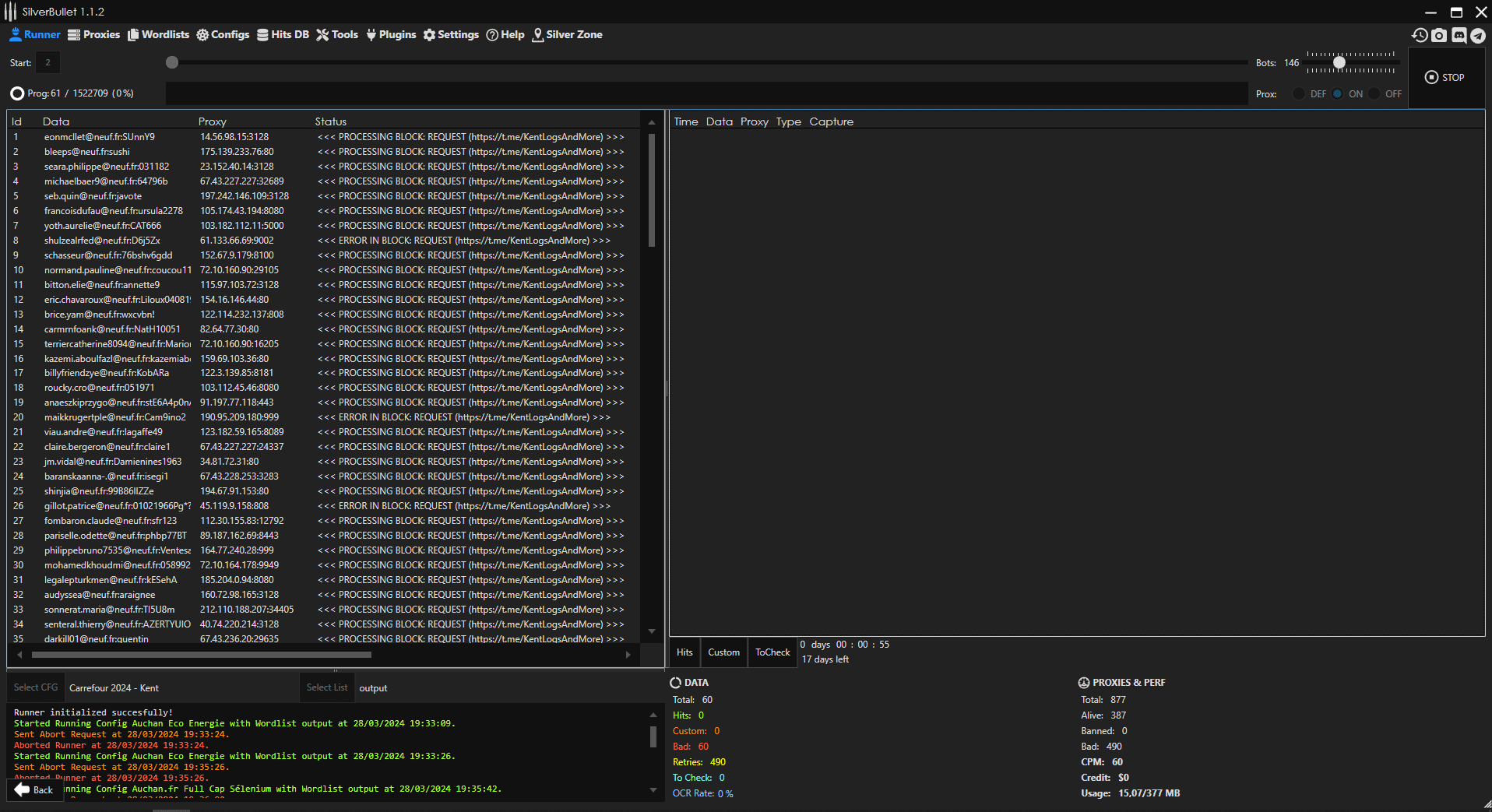
Task: Switch to the Custom results tab
Action: pyautogui.click(x=723, y=652)
